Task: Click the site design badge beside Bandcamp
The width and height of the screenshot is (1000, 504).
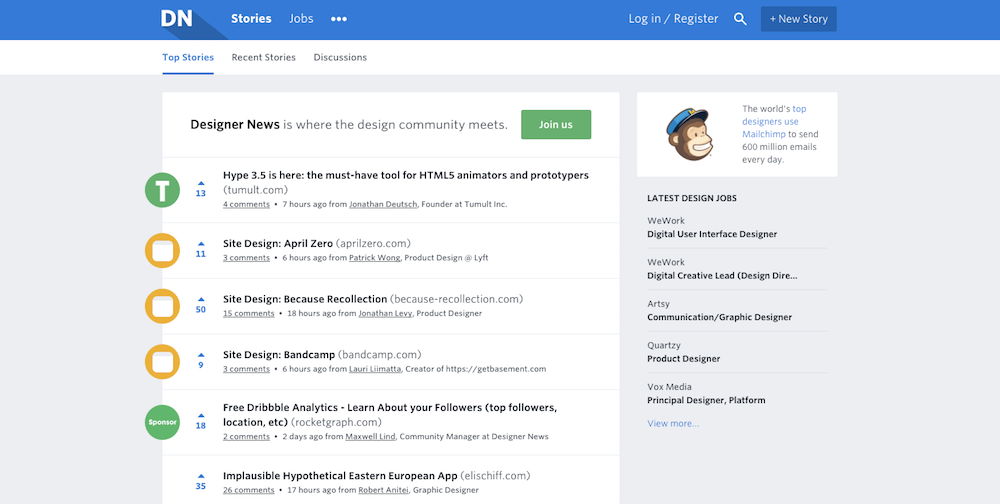Action: (x=163, y=362)
